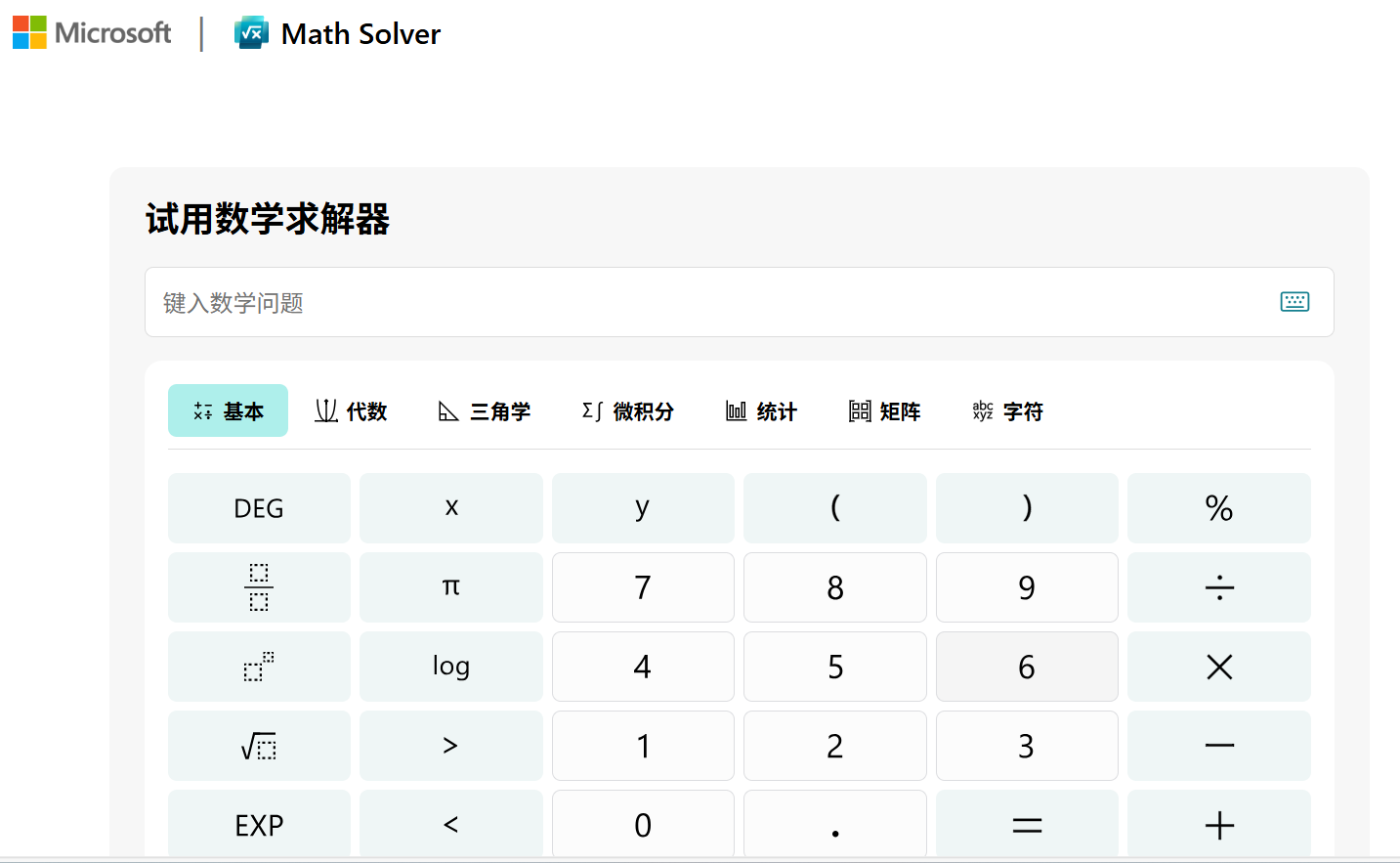The height and width of the screenshot is (863, 1400).
Task: Click the decimal point key
Action: pyautogui.click(x=835, y=824)
